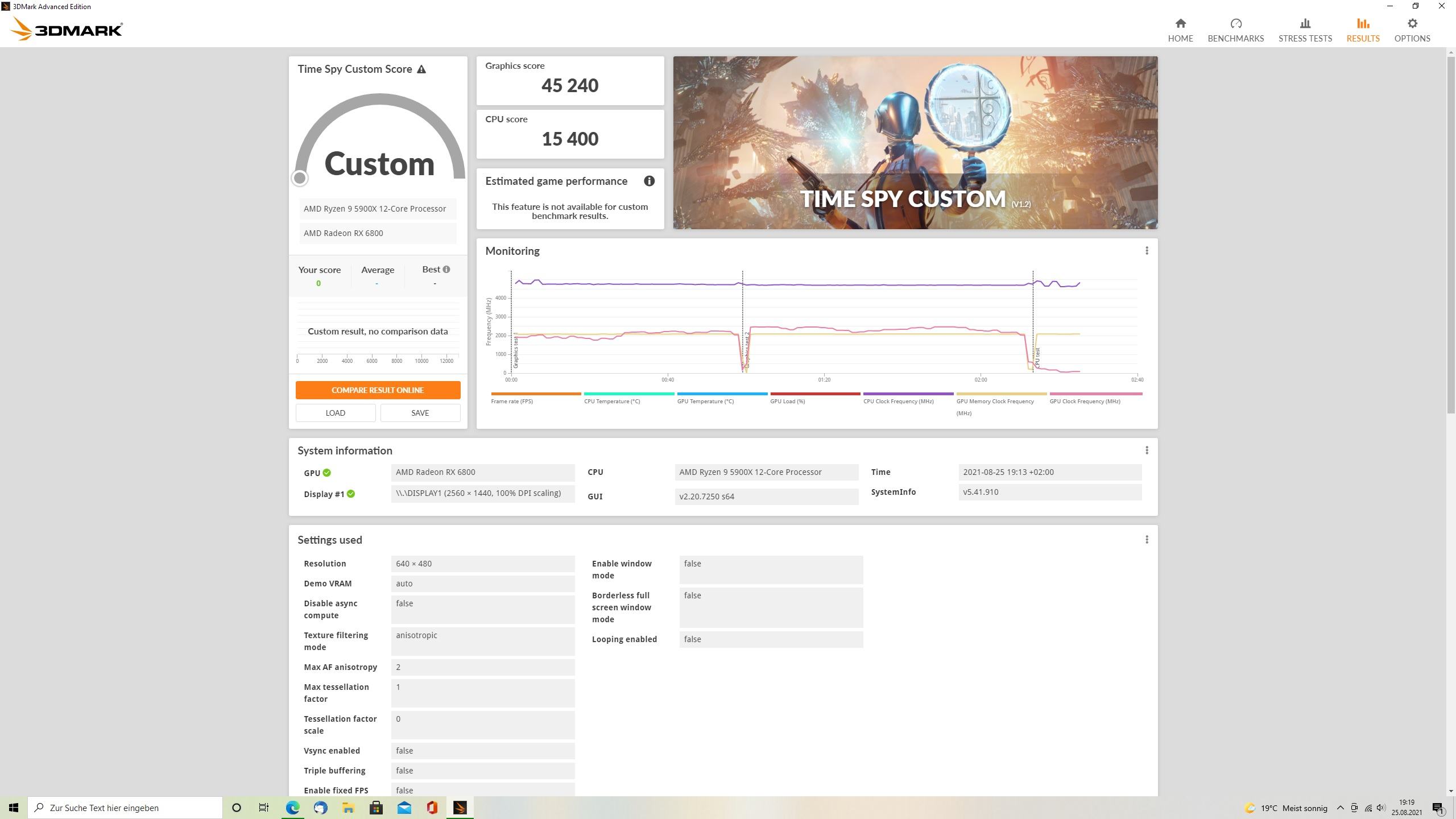Open the HOME tab
Screen dimensions: 1456x819
pyautogui.click(x=1180, y=30)
